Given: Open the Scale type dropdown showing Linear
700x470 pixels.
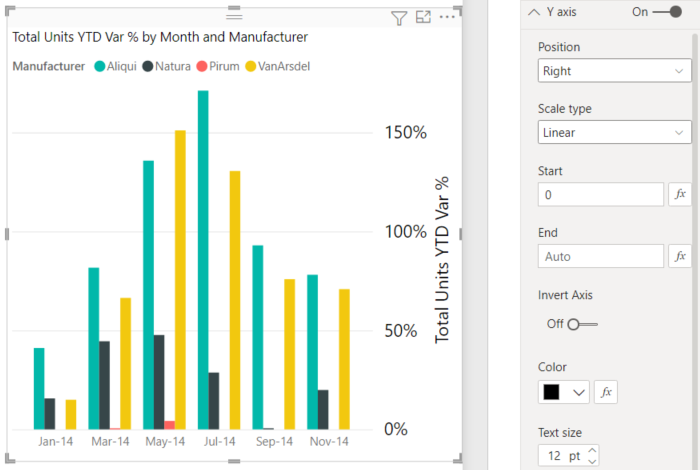Looking at the screenshot, I should pyautogui.click(x=614, y=132).
